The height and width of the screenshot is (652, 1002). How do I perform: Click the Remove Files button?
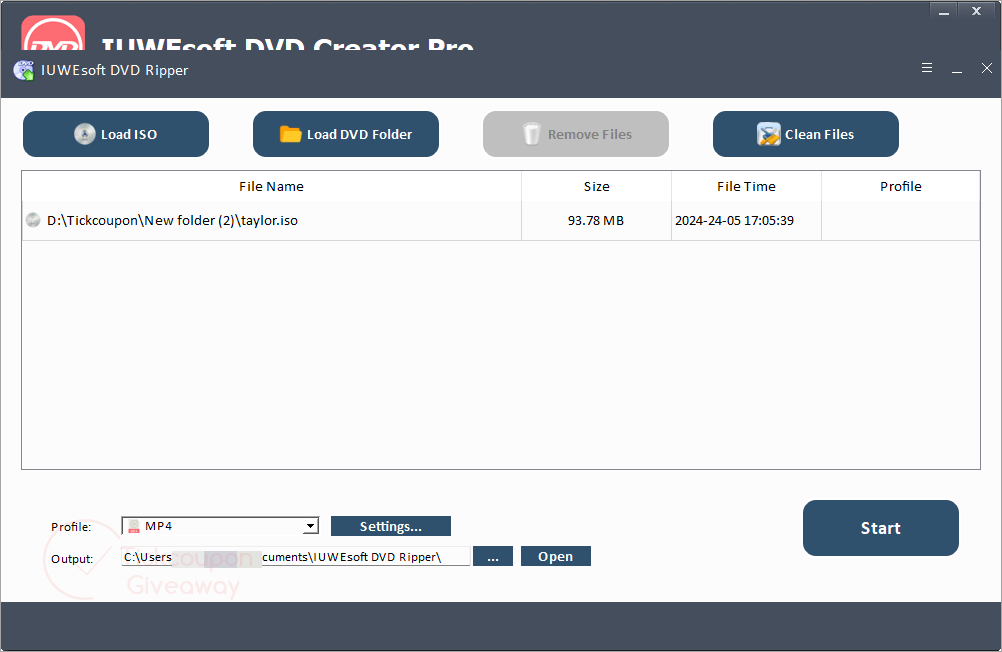576,134
